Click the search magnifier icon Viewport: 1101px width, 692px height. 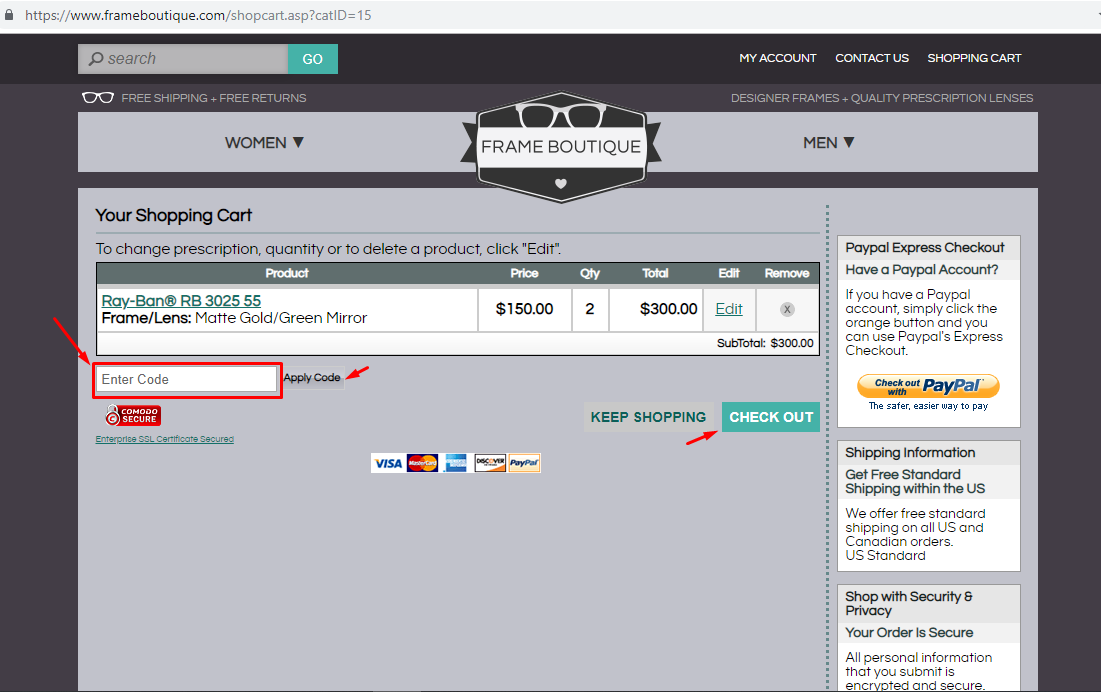click(96, 59)
